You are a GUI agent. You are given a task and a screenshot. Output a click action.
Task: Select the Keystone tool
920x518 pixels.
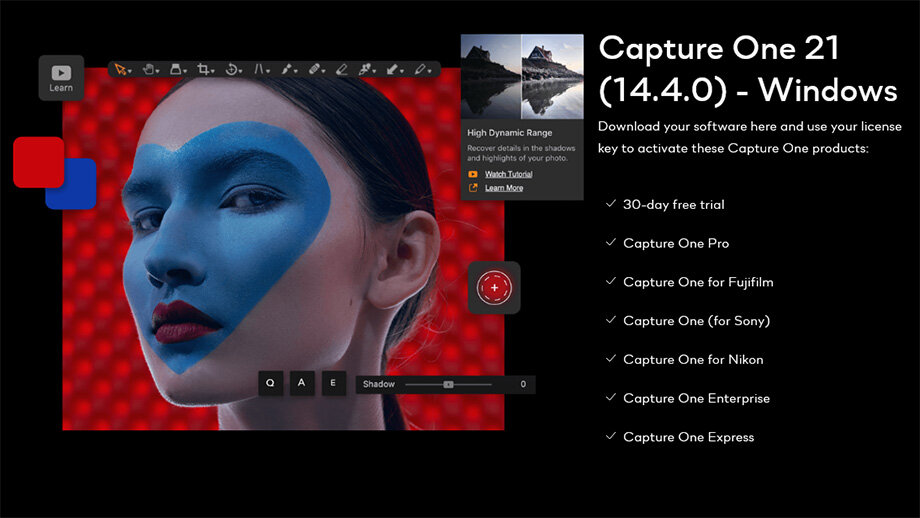259,69
